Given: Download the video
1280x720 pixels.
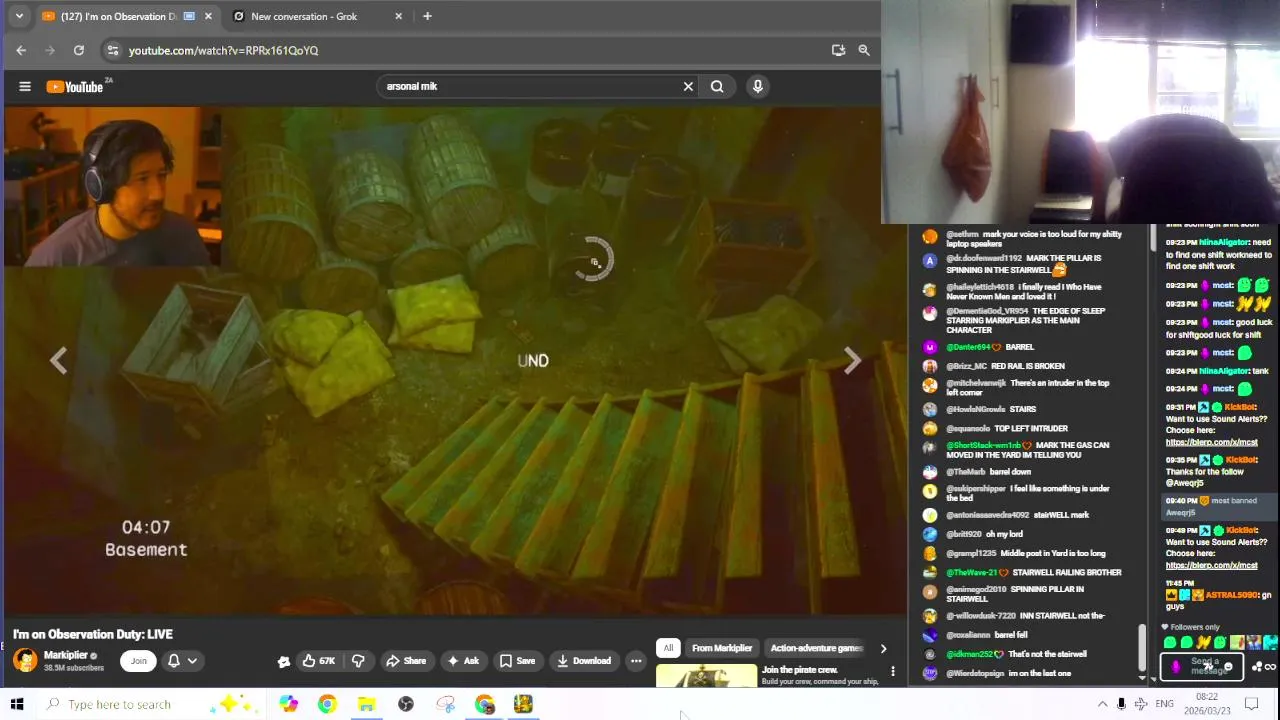Looking at the screenshot, I should click(x=584, y=660).
